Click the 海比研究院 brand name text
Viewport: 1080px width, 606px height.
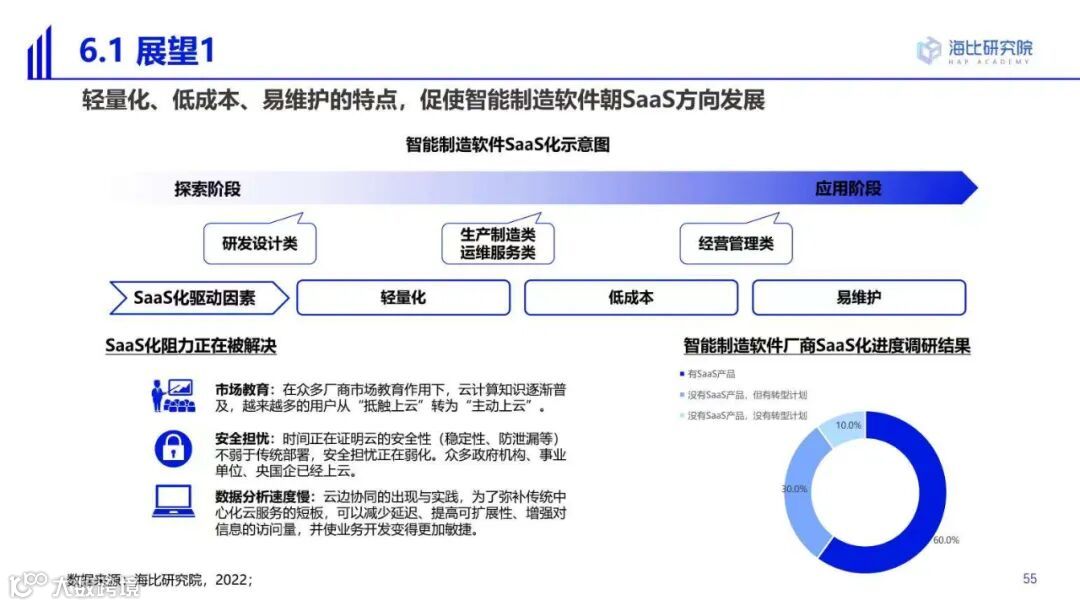(990, 48)
